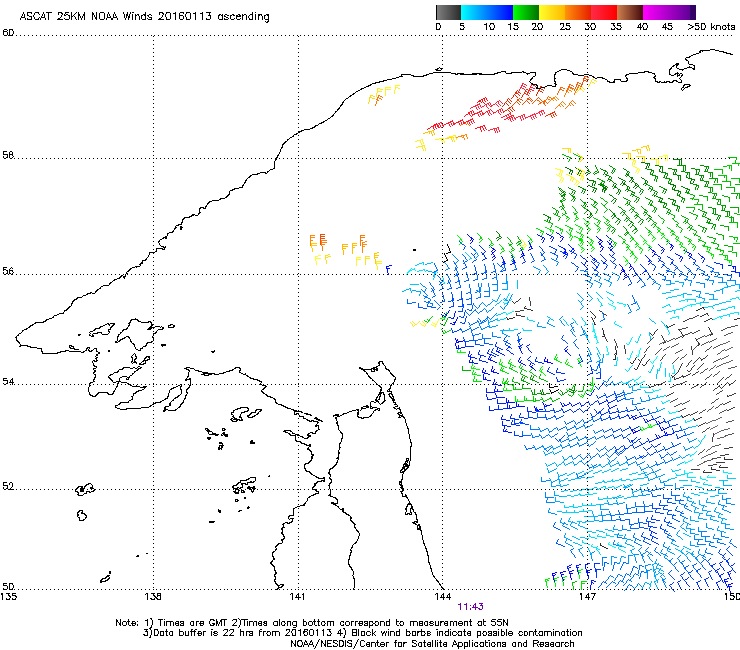The image size is (740, 650).
Task: Click the "135" longitude label
Action: (x=9, y=597)
